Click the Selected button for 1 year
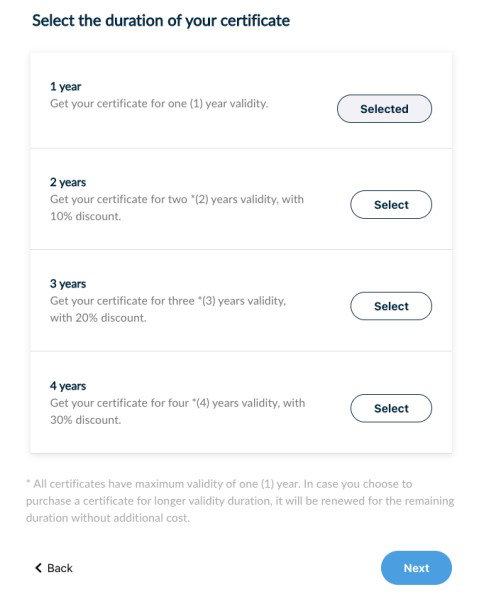 coord(384,109)
